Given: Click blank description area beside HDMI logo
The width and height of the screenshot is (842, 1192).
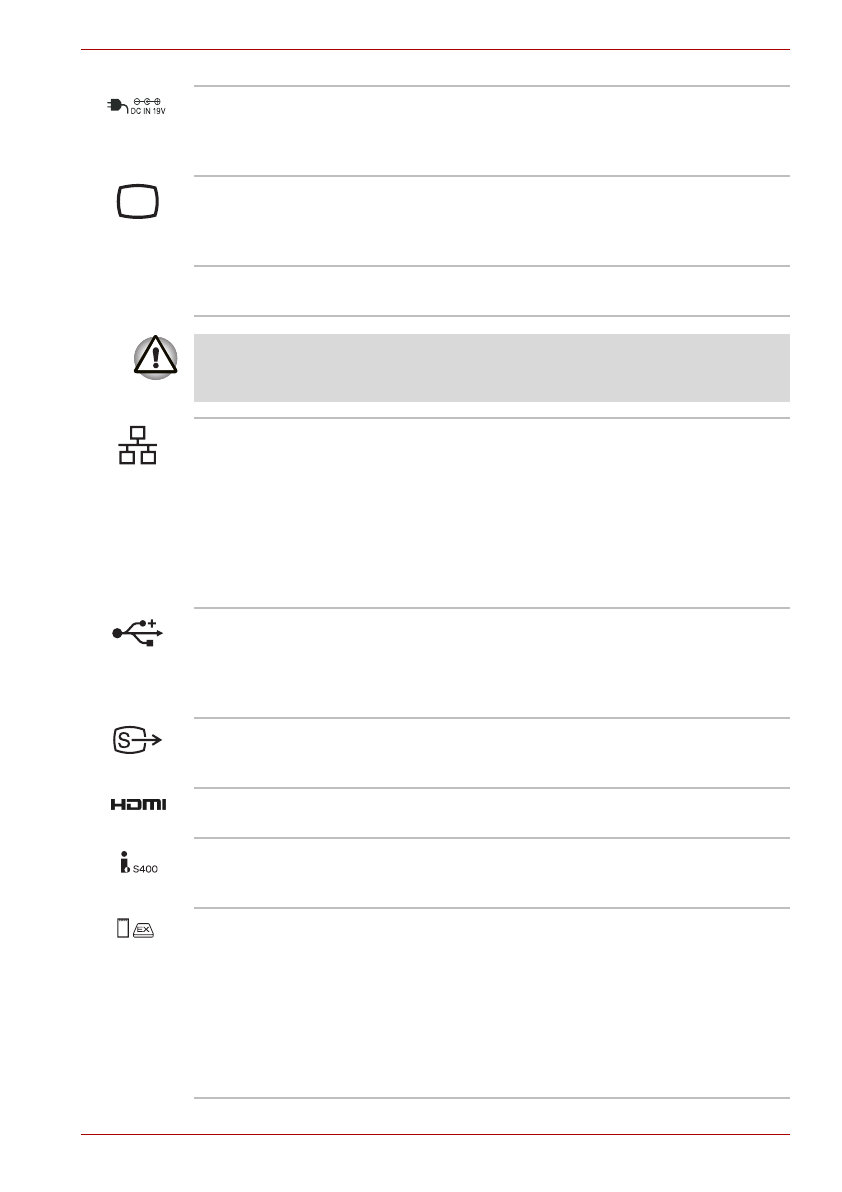Looking at the screenshot, I should pos(490,813).
